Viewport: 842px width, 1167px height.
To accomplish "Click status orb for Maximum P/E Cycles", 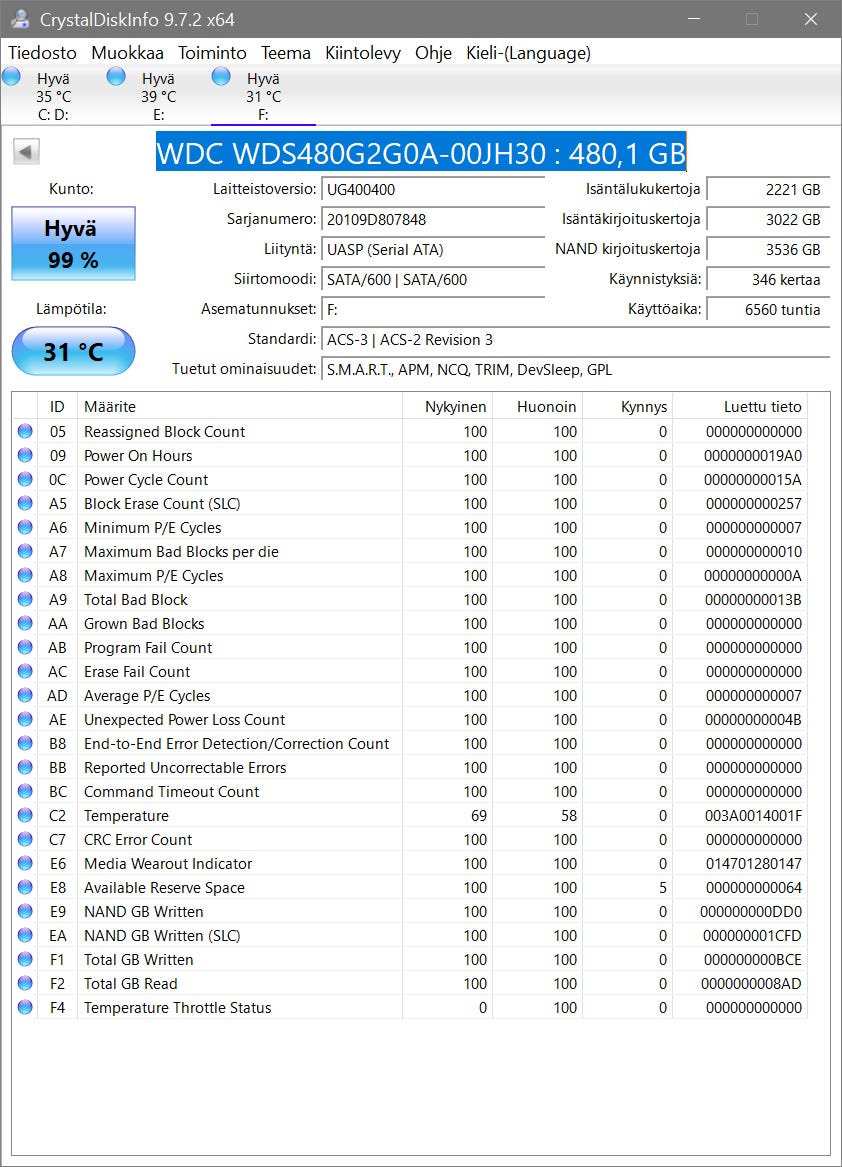I will tap(25, 575).
